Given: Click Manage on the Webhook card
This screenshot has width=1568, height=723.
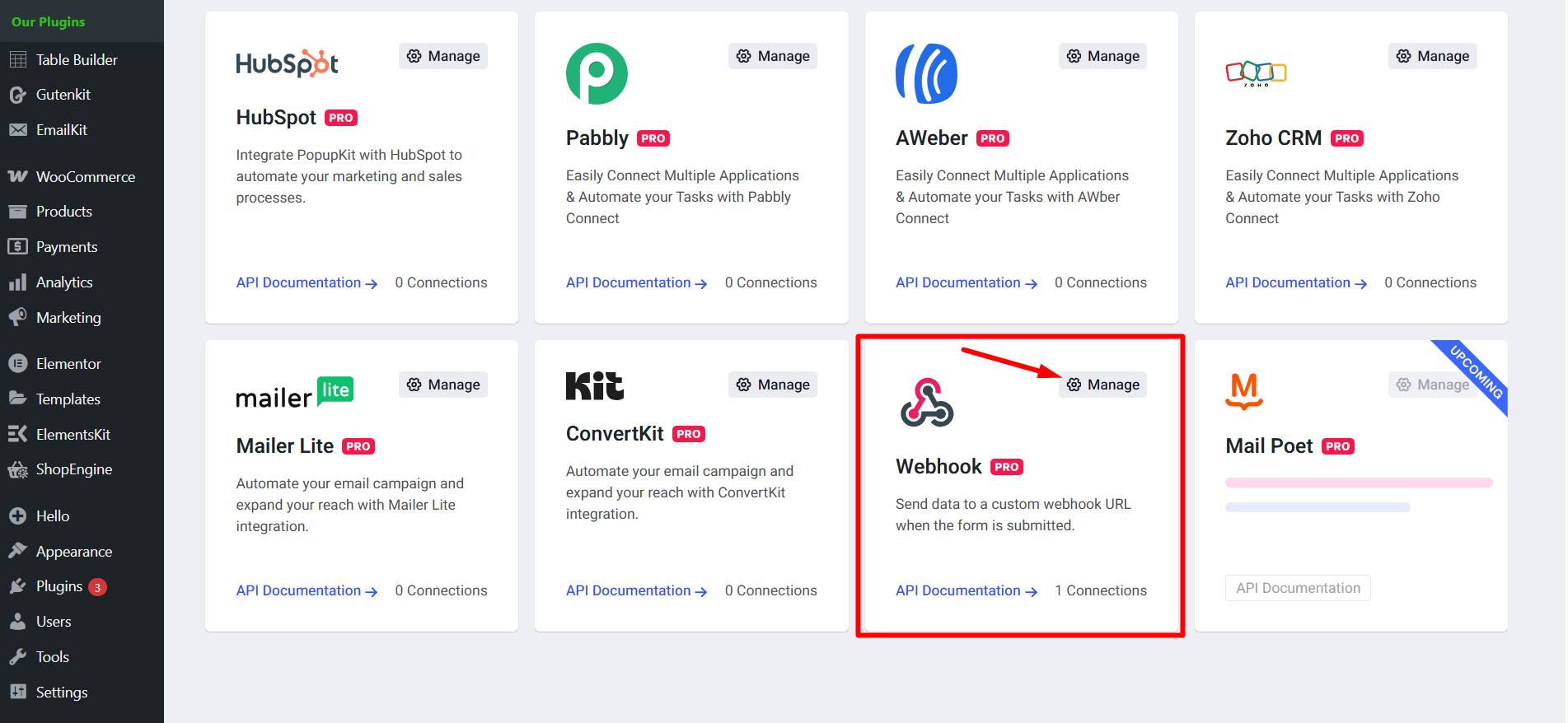Looking at the screenshot, I should tap(1102, 384).
